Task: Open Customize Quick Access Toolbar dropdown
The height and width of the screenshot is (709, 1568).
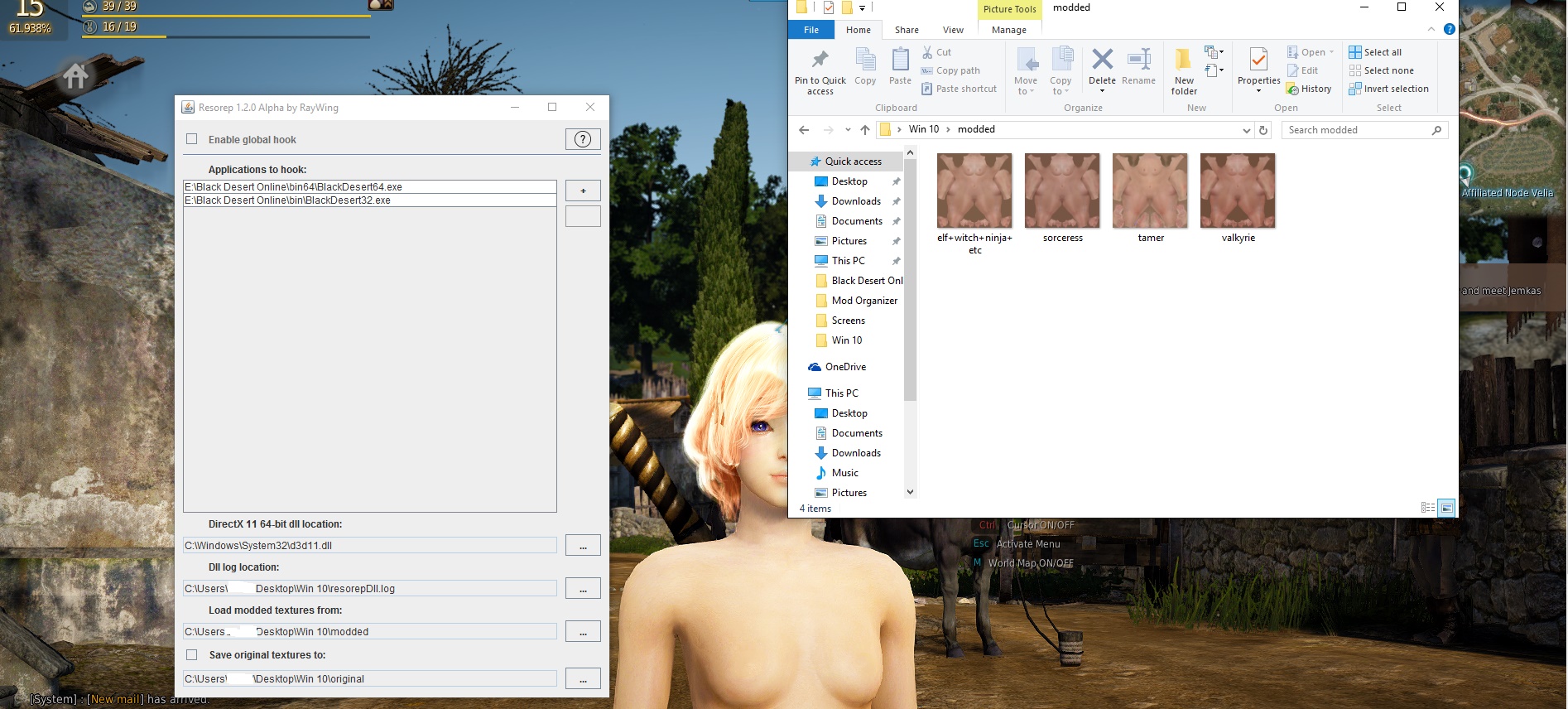Action: [x=863, y=8]
